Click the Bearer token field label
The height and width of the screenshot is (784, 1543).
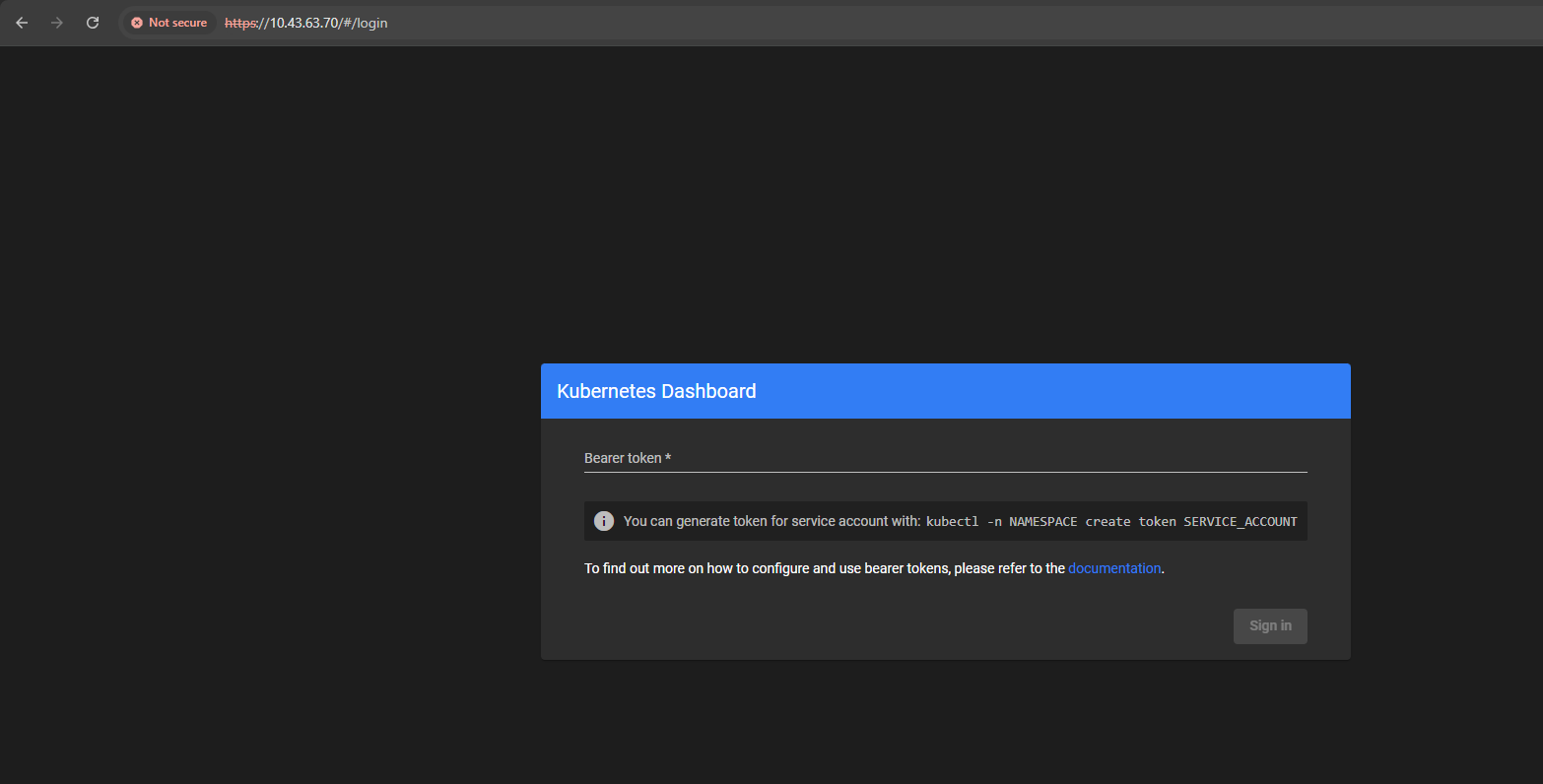[x=622, y=458]
